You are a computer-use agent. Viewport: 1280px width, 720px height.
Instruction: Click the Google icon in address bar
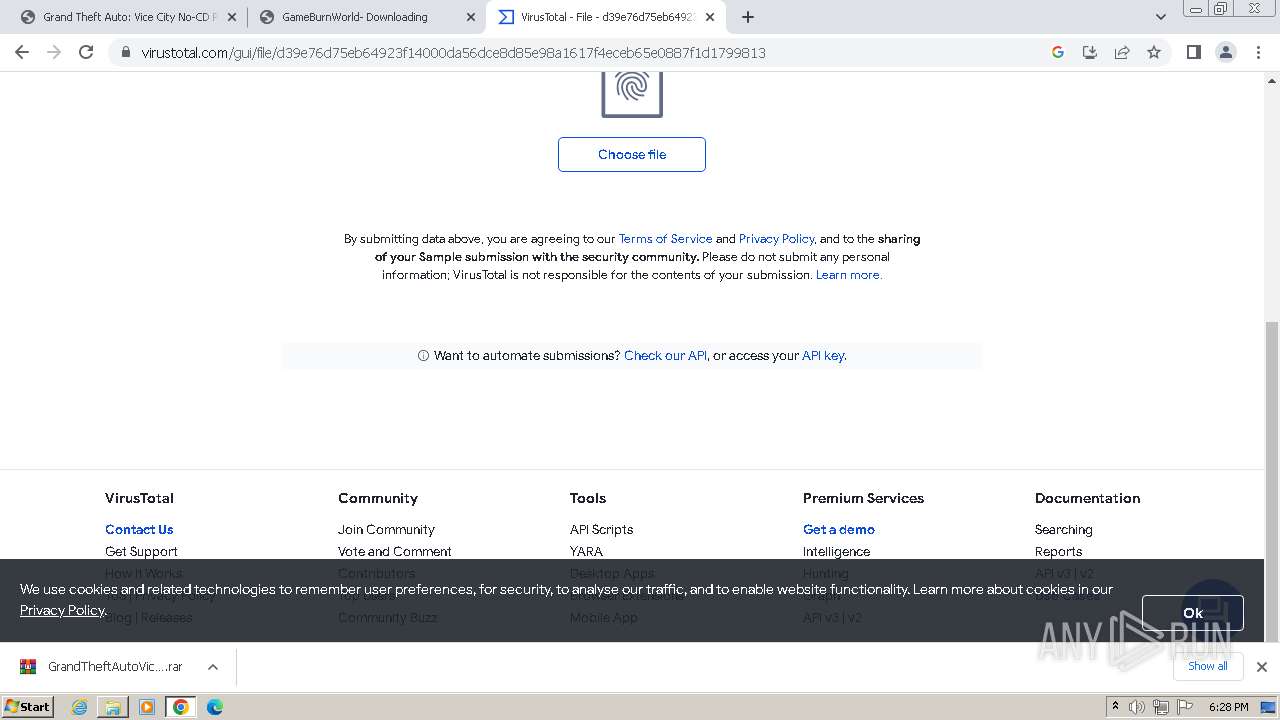[x=1058, y=52]
